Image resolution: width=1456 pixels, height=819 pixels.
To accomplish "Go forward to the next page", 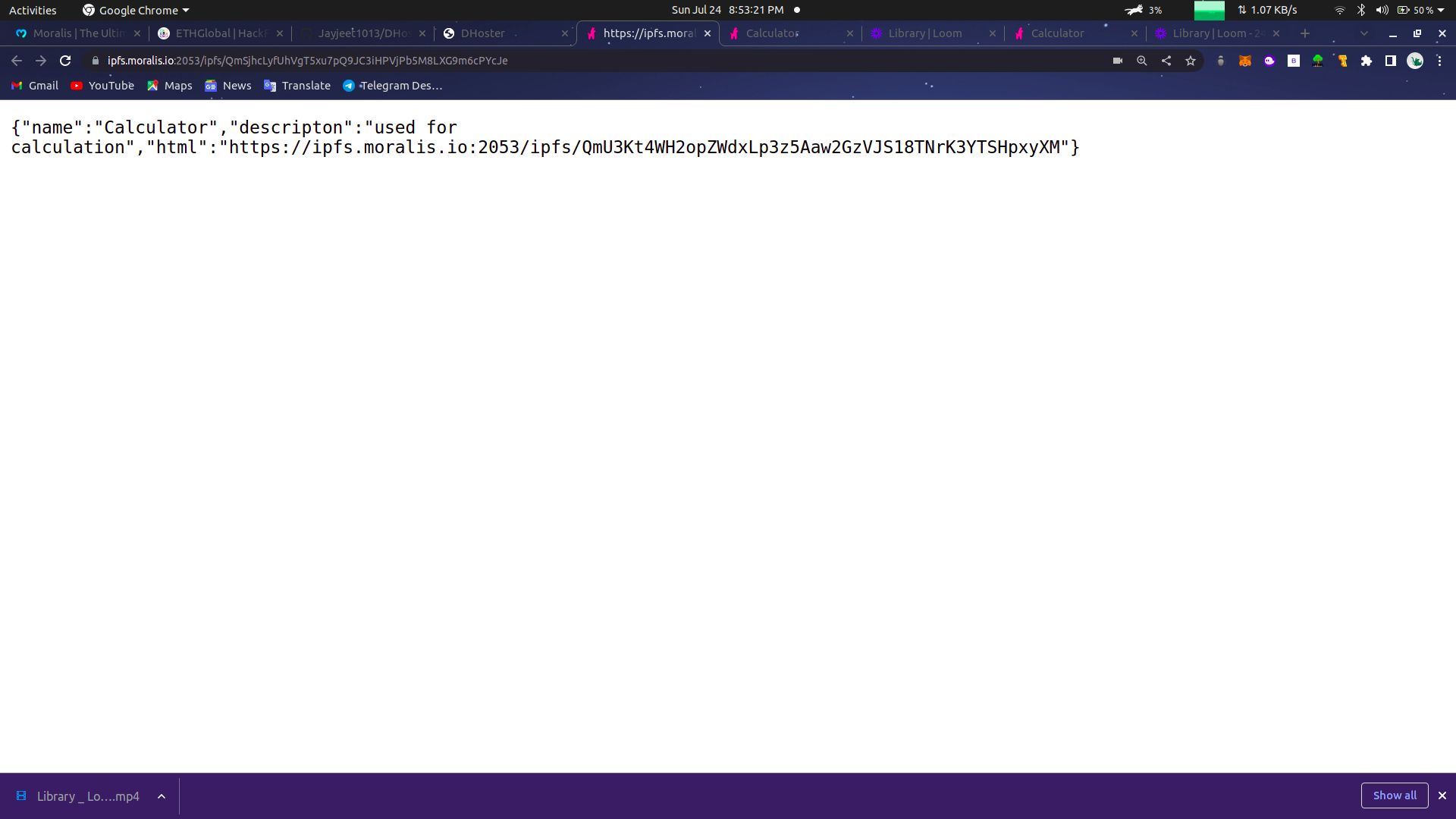I will point(41,61).
